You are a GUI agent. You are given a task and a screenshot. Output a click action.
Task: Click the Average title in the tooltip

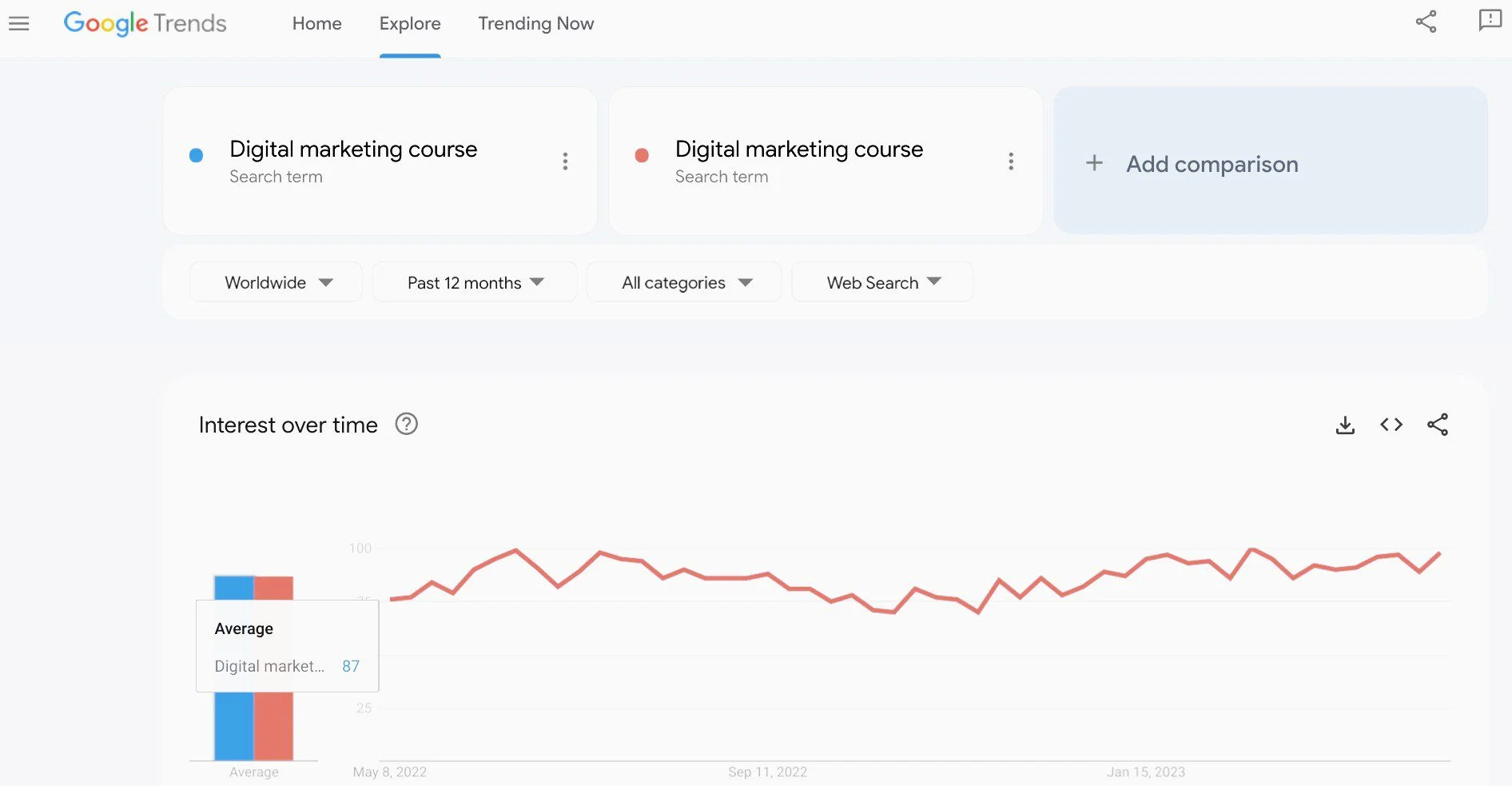click(244, 628)
